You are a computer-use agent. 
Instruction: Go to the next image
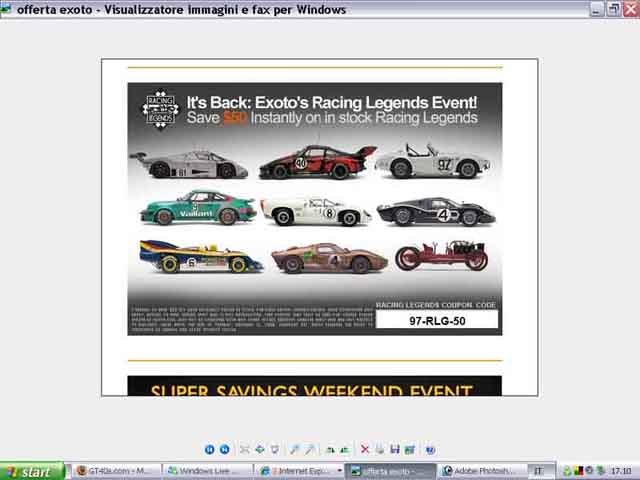coord(224,449)
